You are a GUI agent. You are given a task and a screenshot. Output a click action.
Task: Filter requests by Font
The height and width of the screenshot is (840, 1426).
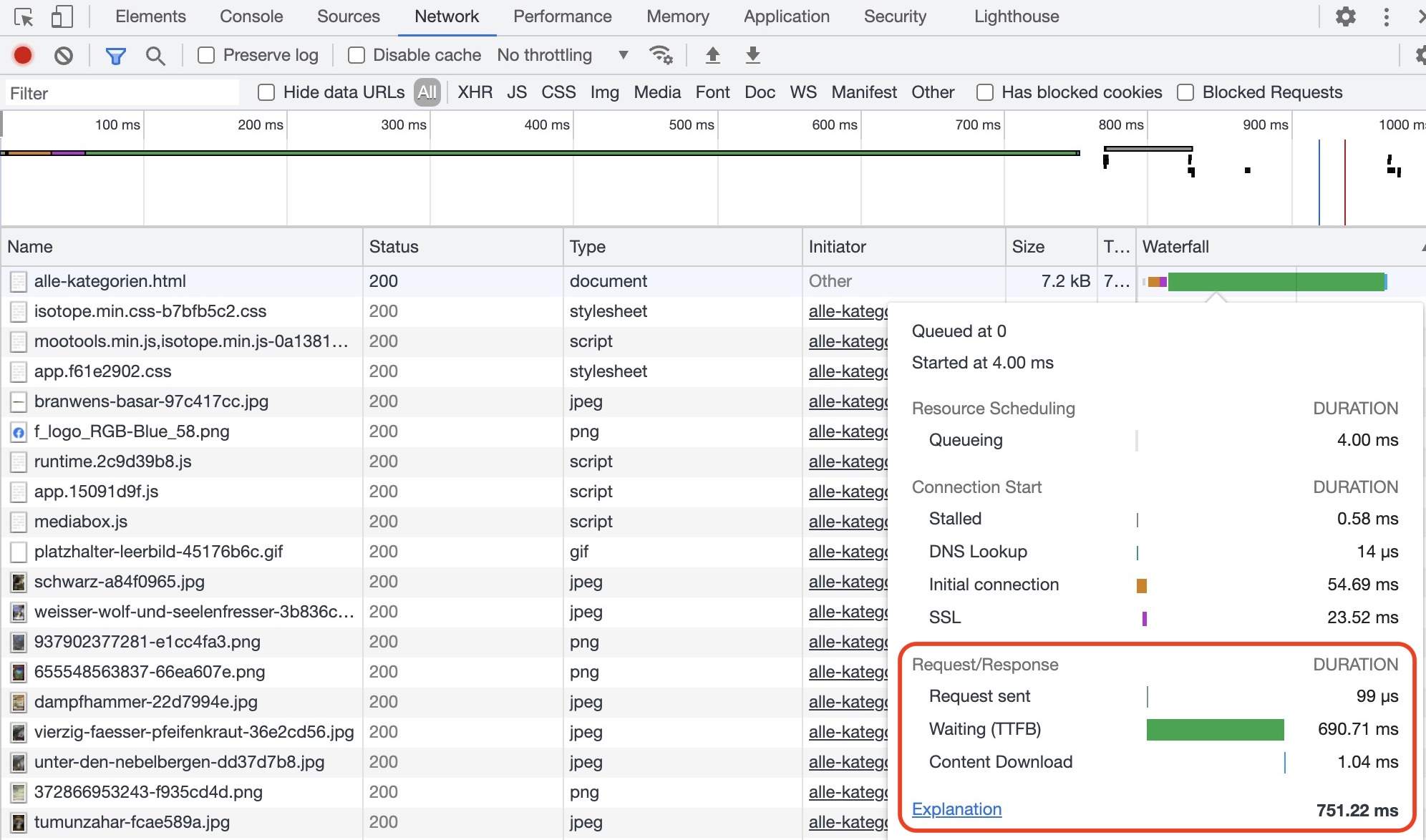713,92
